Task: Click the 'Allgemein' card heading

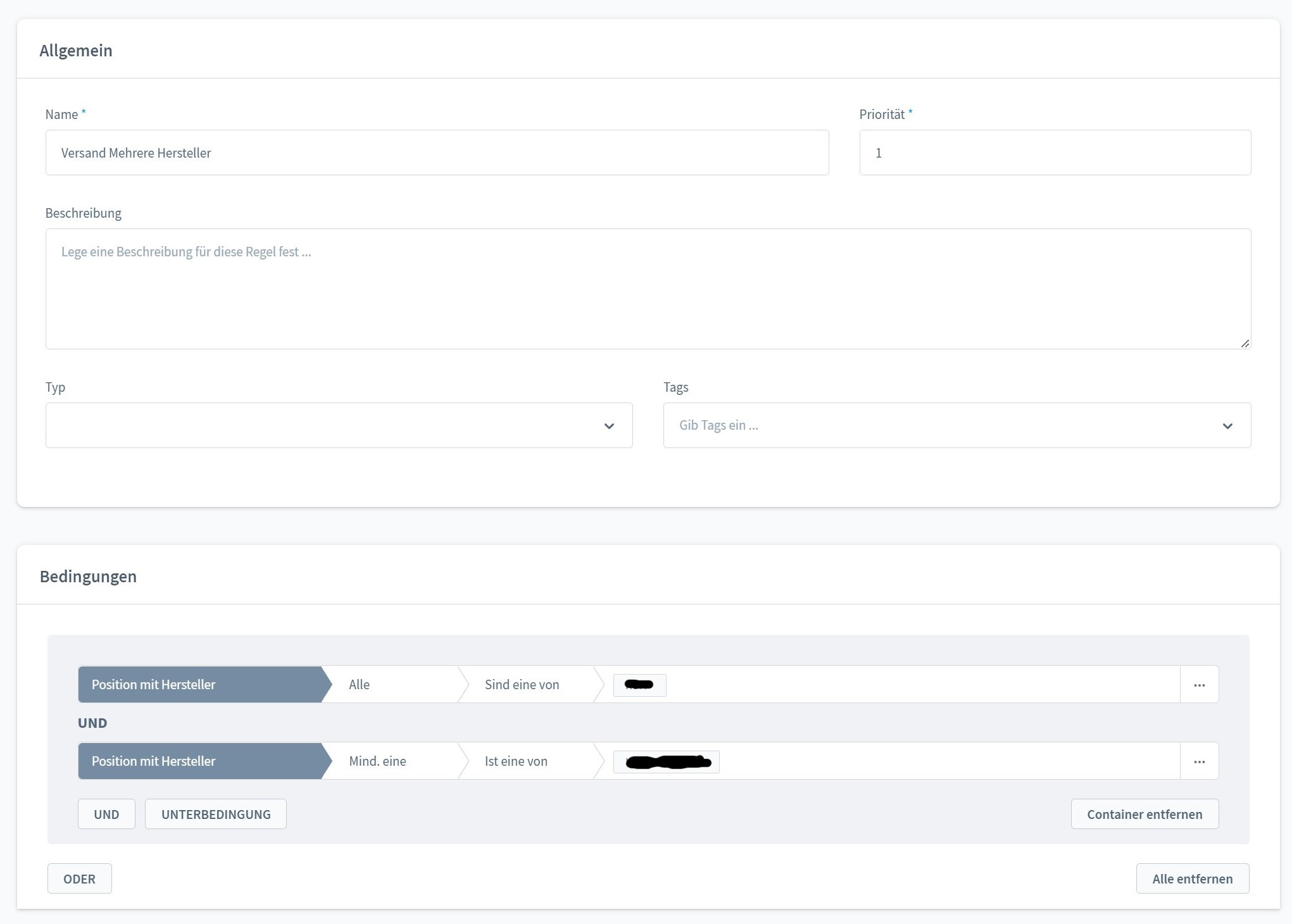Action: point(76,51)
